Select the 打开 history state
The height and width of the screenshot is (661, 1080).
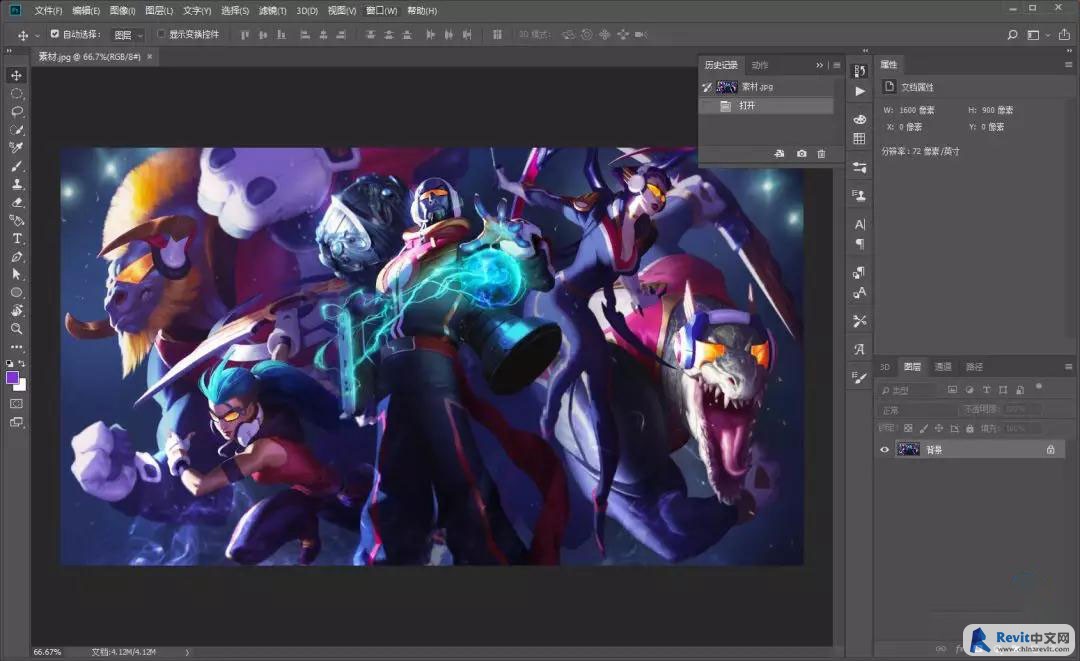766,105
